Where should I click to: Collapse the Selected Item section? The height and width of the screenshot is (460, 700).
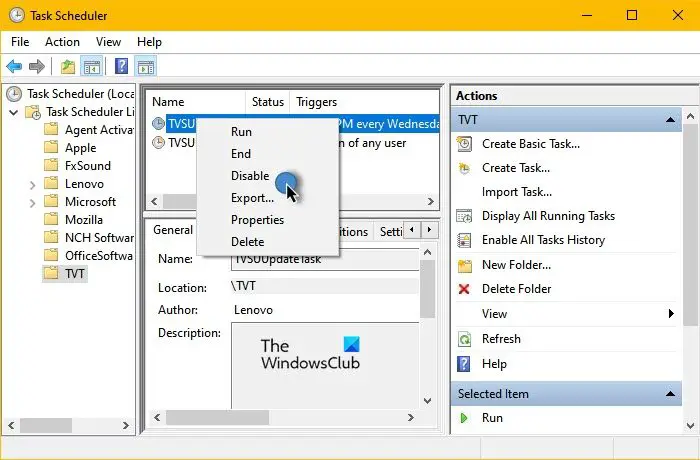tap(670, 394)
